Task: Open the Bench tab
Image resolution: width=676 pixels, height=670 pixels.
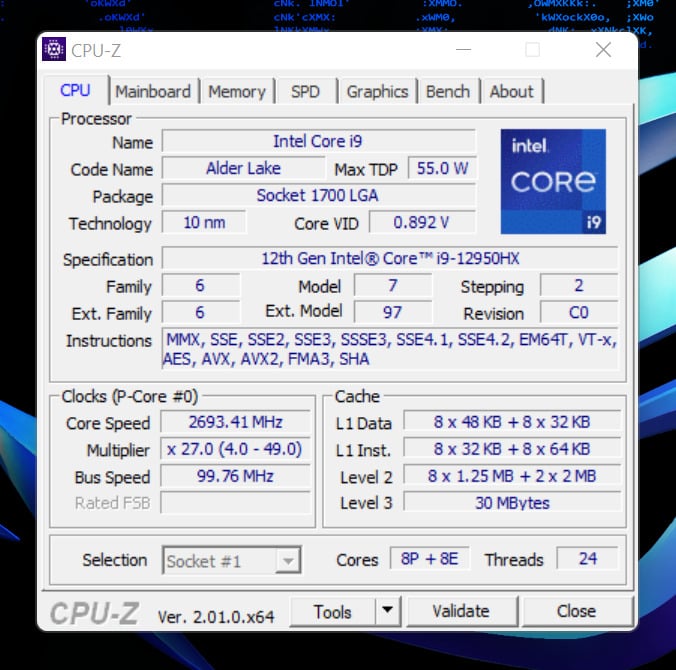Action: pyautogui.click(x=448, y=91)
